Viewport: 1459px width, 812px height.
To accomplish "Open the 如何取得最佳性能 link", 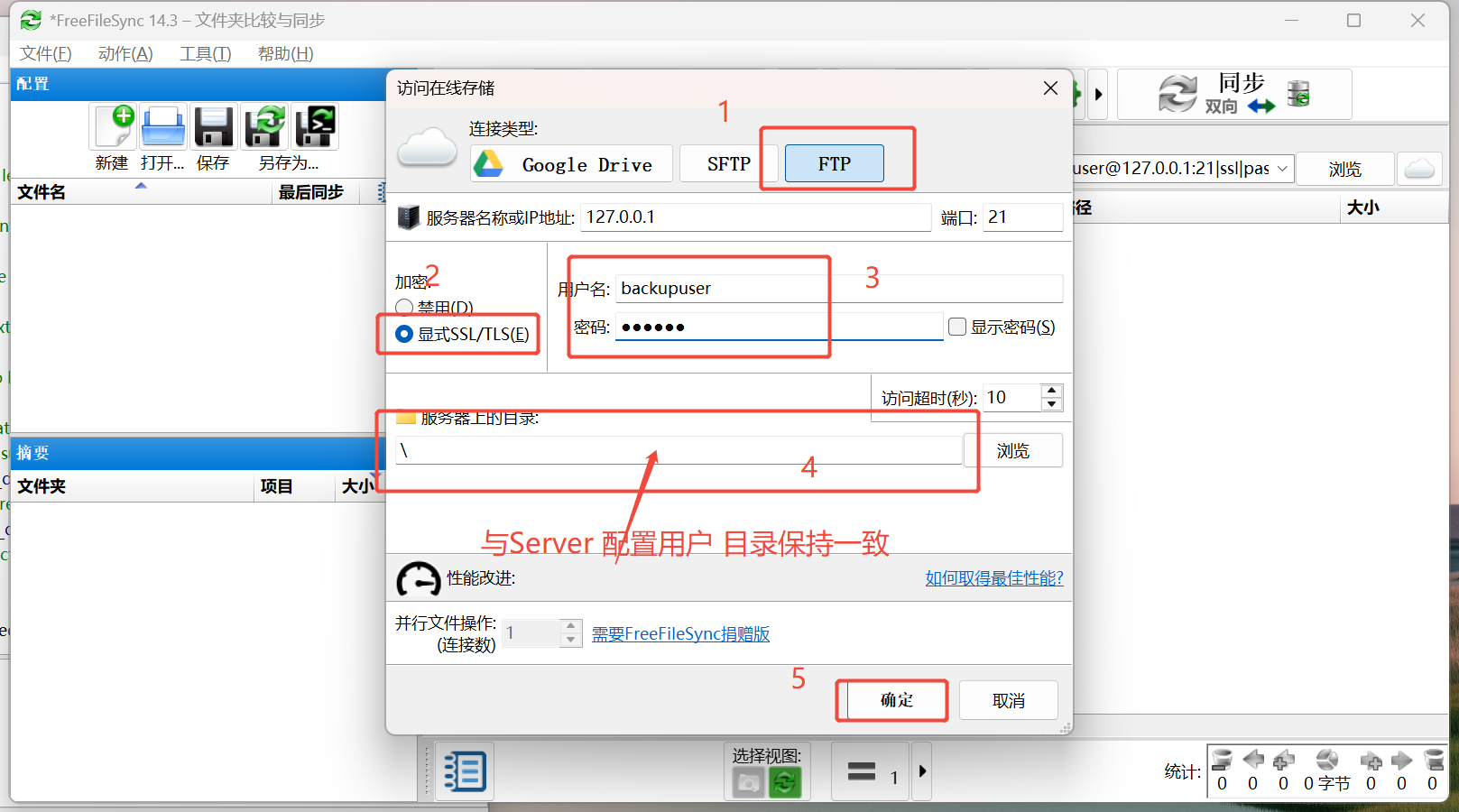I will pyautogui.click(x=994, y=578).
